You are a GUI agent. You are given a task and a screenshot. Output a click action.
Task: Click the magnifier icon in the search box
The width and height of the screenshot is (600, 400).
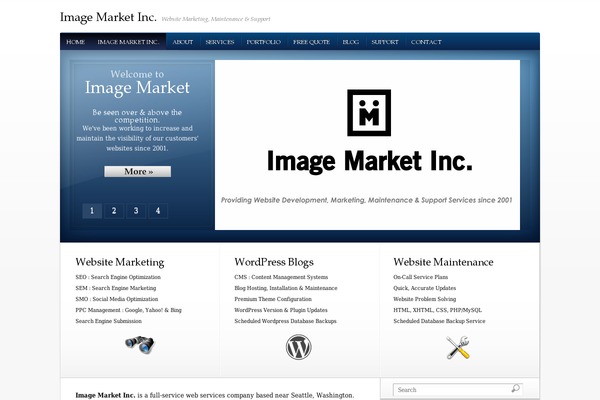click(x=515, y=389)
